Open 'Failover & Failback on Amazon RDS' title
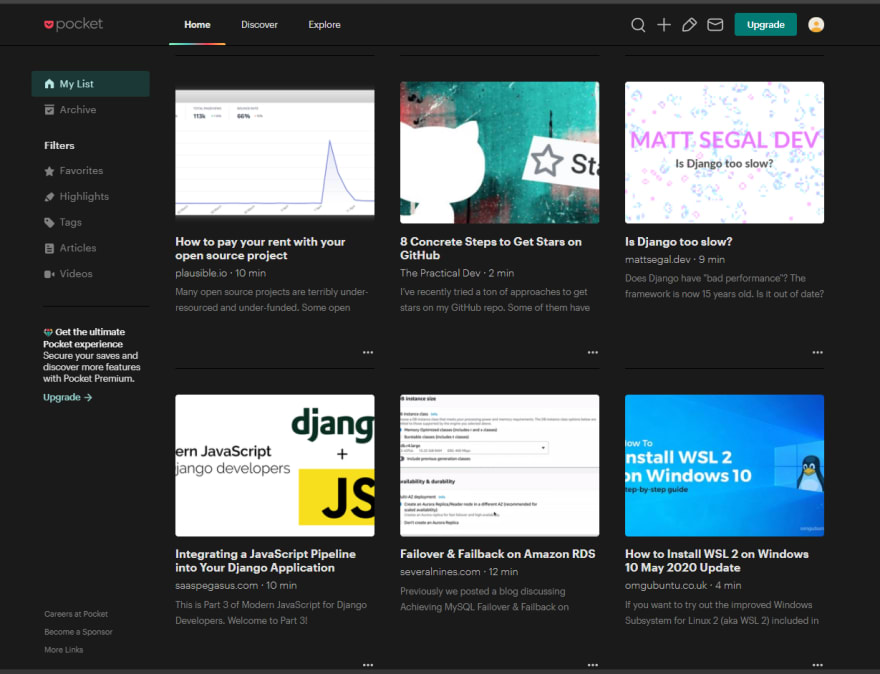880x674 pixels. point(497,554)
